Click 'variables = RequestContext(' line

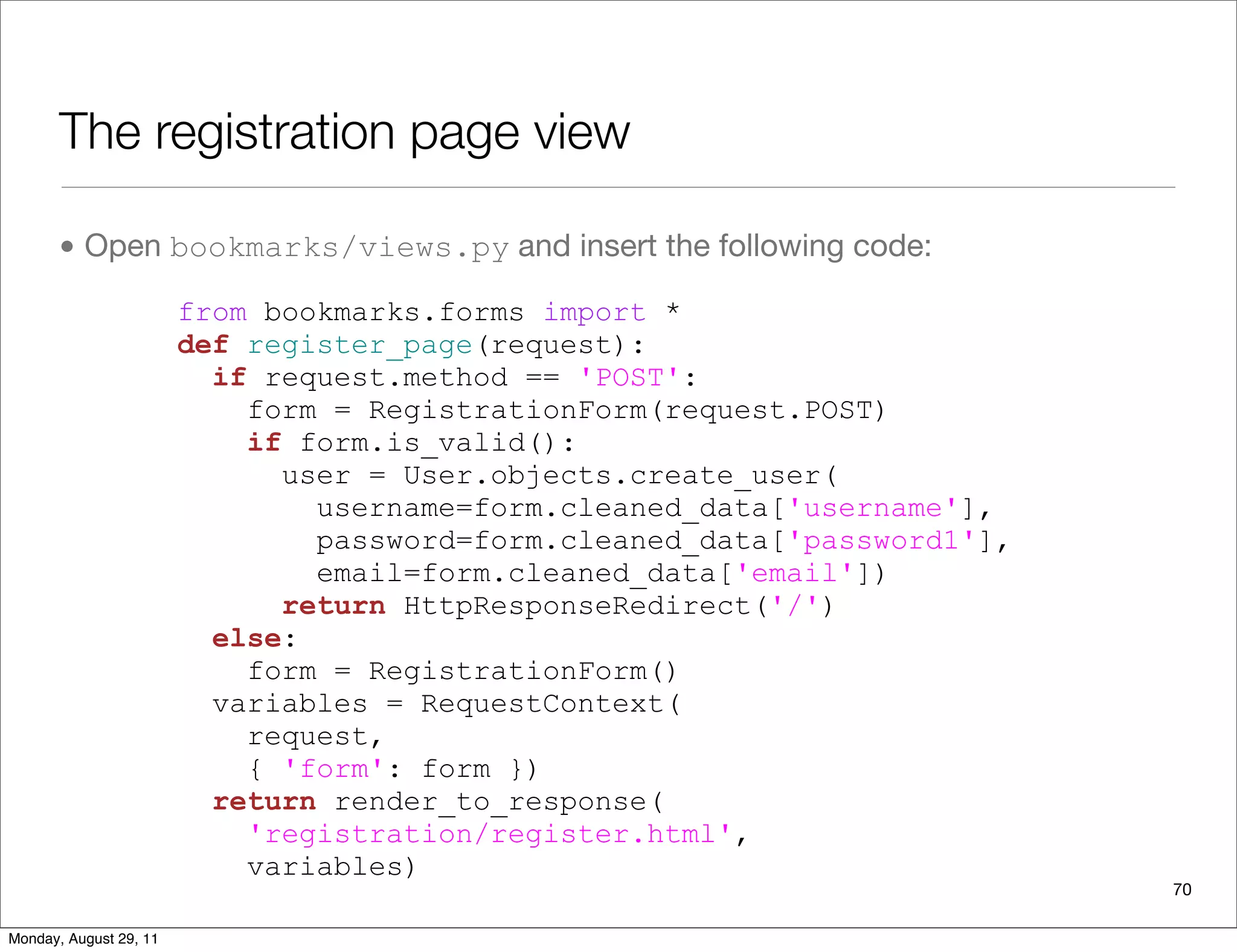click(447, 704)
